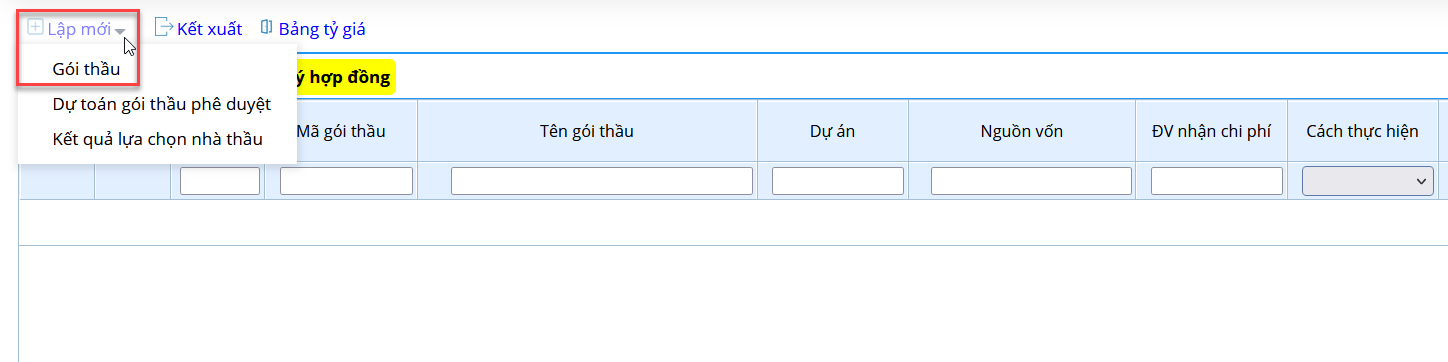Focus the Dự án filter box
The width and height of the screenshot is (1448, 362).
838,181
